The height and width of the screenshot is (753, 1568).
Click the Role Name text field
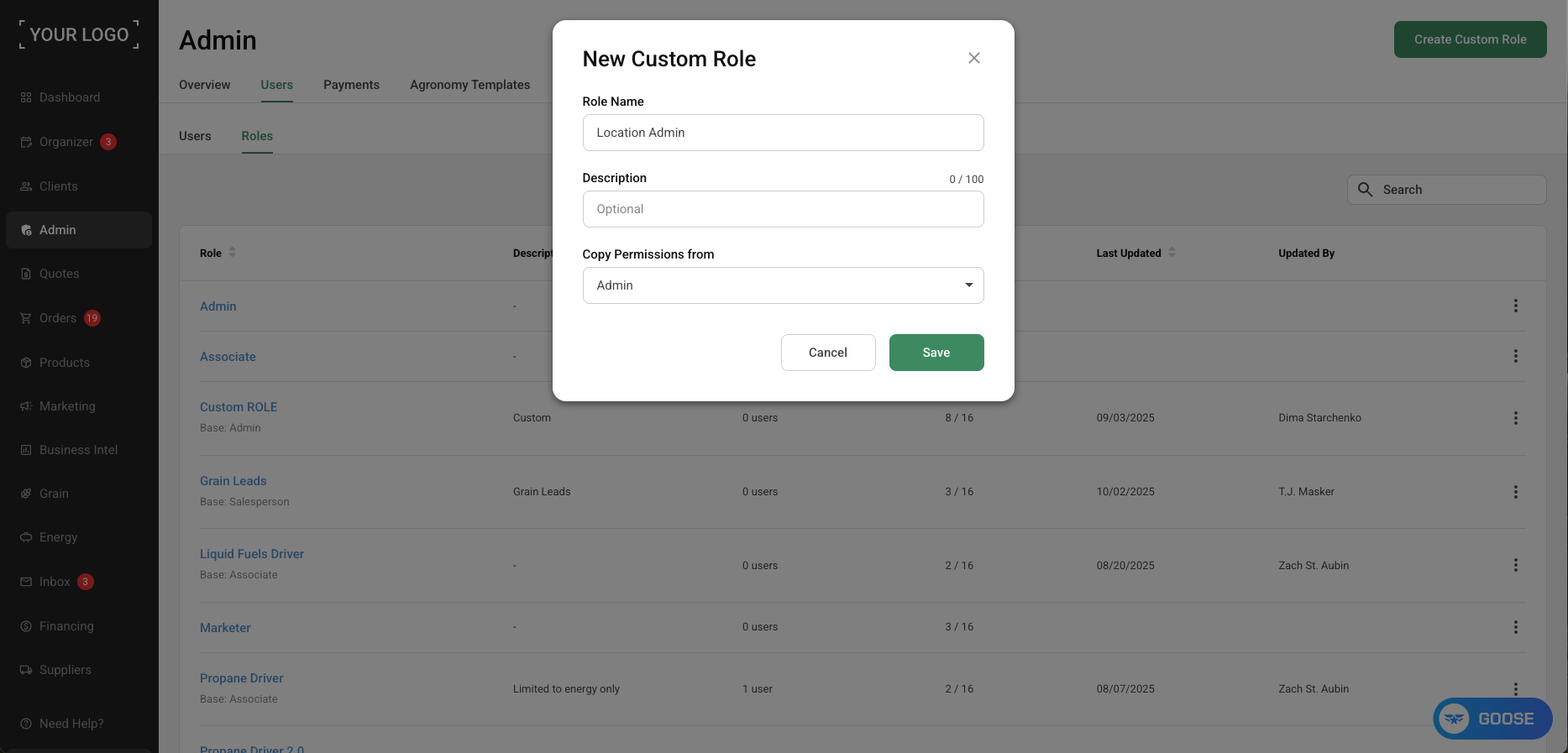(783, 133)
